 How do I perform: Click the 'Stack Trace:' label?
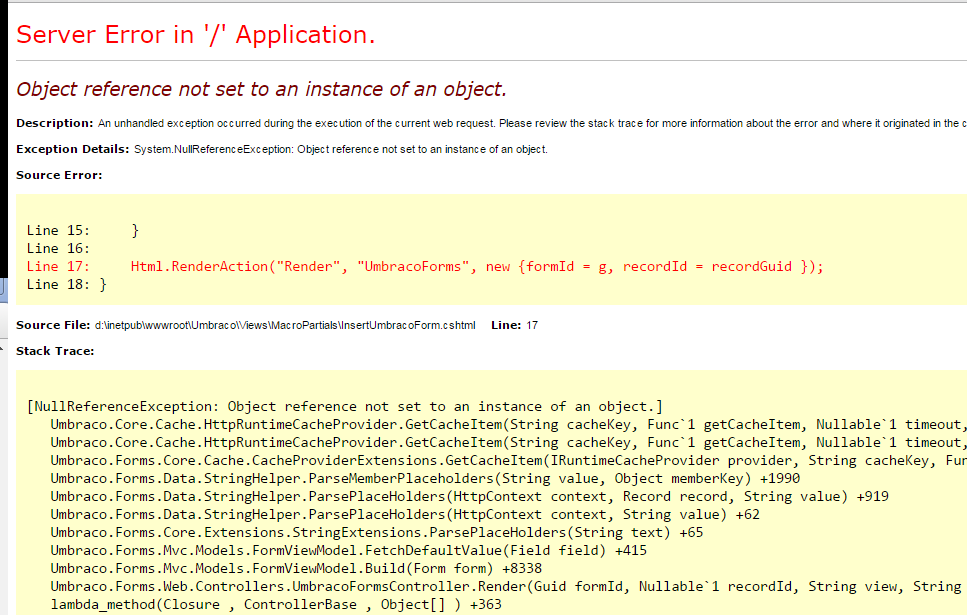pyautogui.click(x=55, y=351)
